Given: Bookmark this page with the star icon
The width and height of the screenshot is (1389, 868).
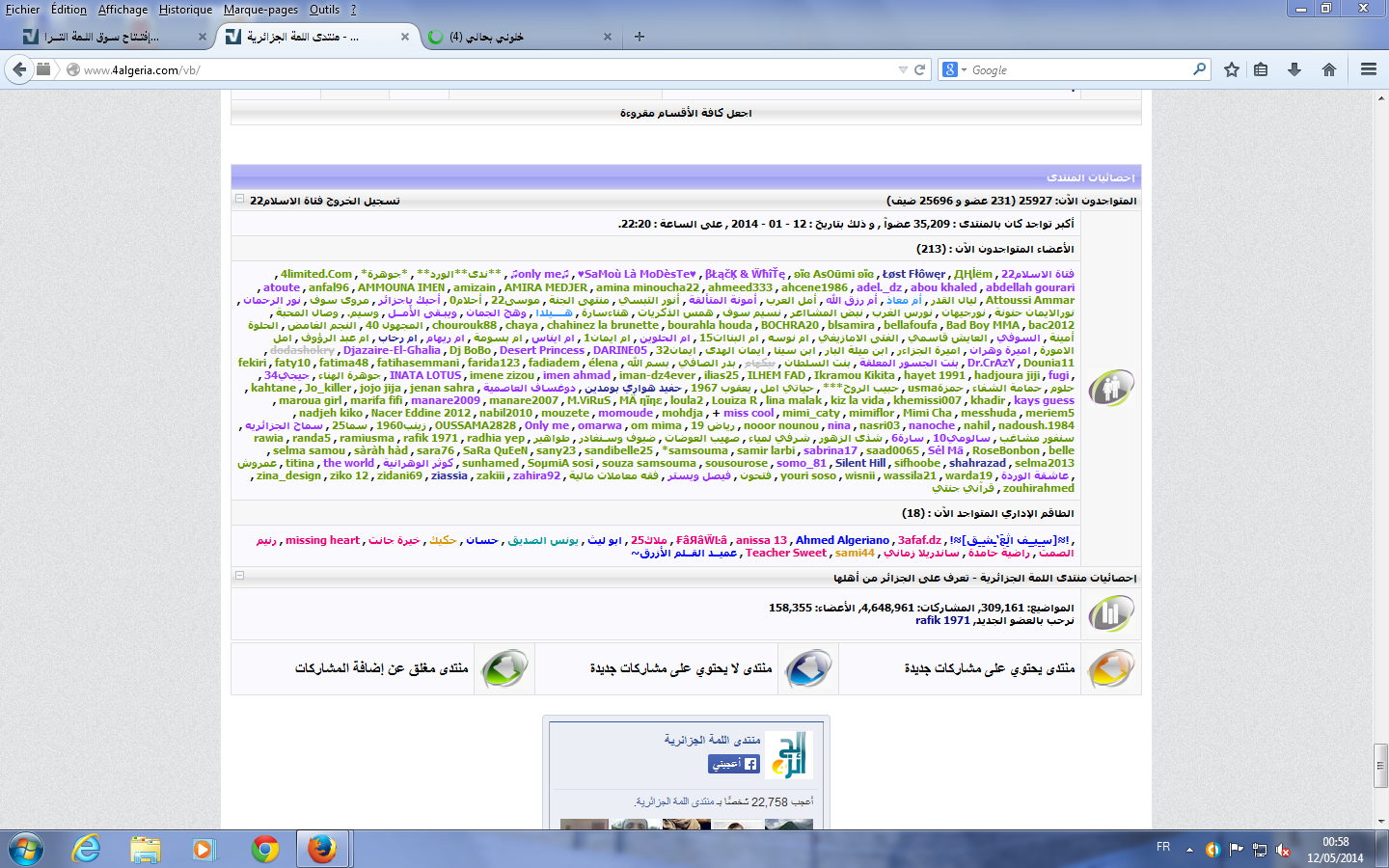Looking at the screenshot, I should click(1232, 69).
